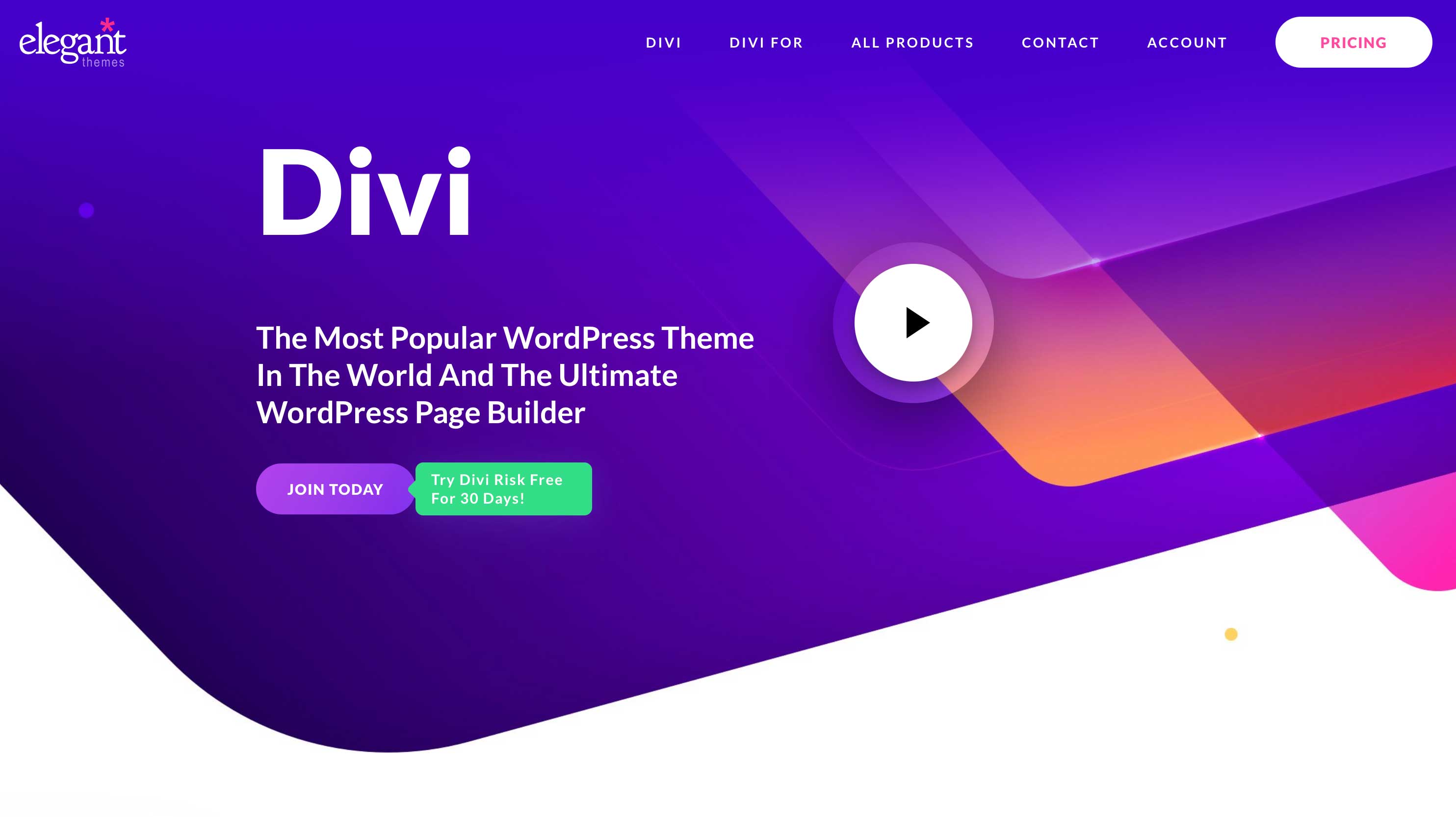
Task: Click the play button icon on video
Action: tap(912, 321)
